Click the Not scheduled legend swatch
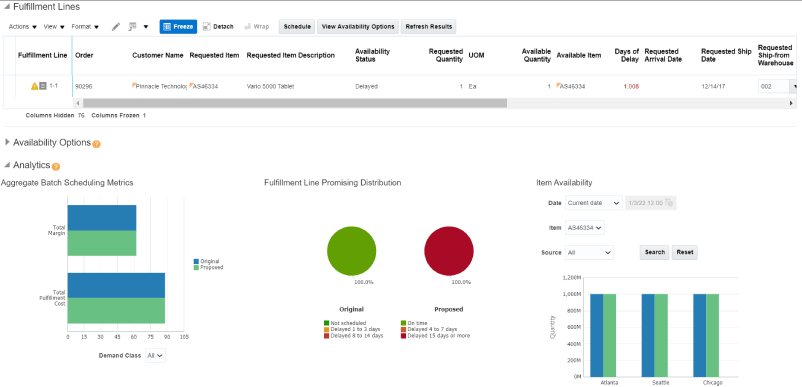Image resolution: width=802 pixels, height=387 pixels. pos(326,323)
